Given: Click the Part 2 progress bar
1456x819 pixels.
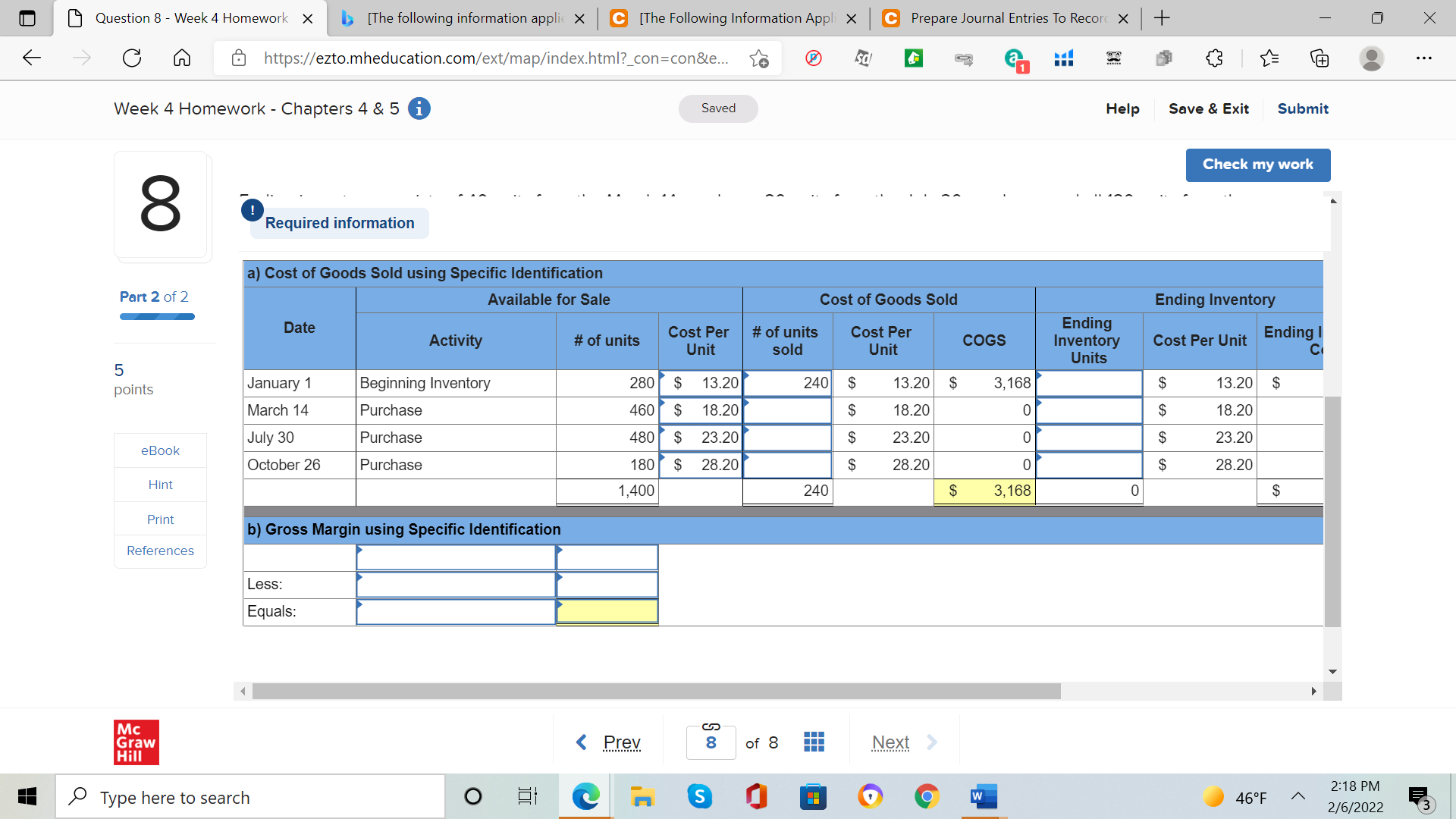Looking at the screenshot, I should click(x=157, y=316).
